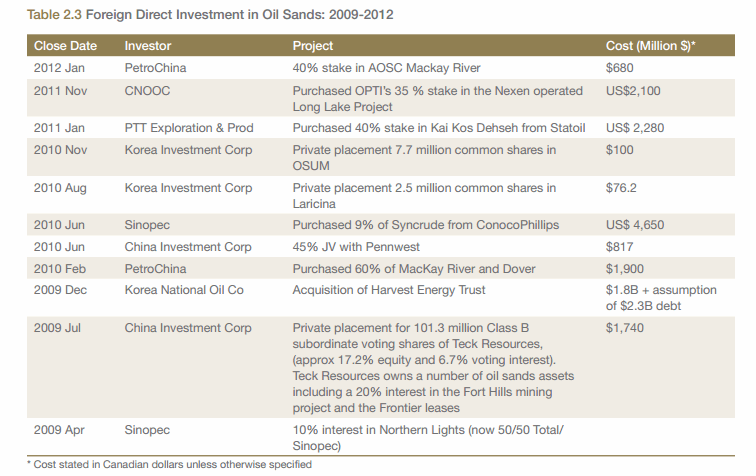The width and height of the screenshot is (756, 476).
Task: Click 'Purchased 60% of MacKay River and Dover'
Action: pyautogui.click(x=414, y=268)
